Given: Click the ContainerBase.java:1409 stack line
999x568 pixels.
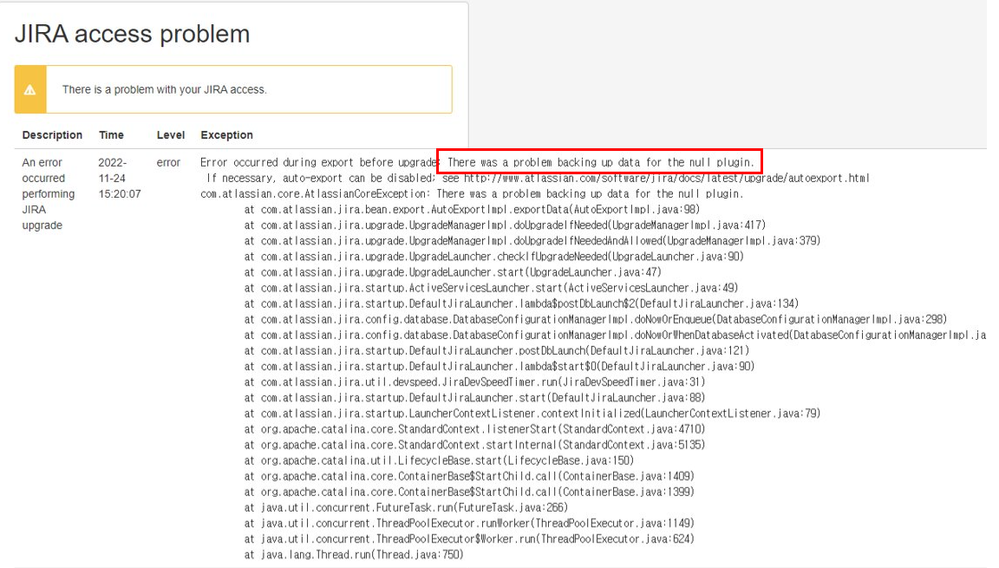Looking at the screenshot, I should 470,476.
